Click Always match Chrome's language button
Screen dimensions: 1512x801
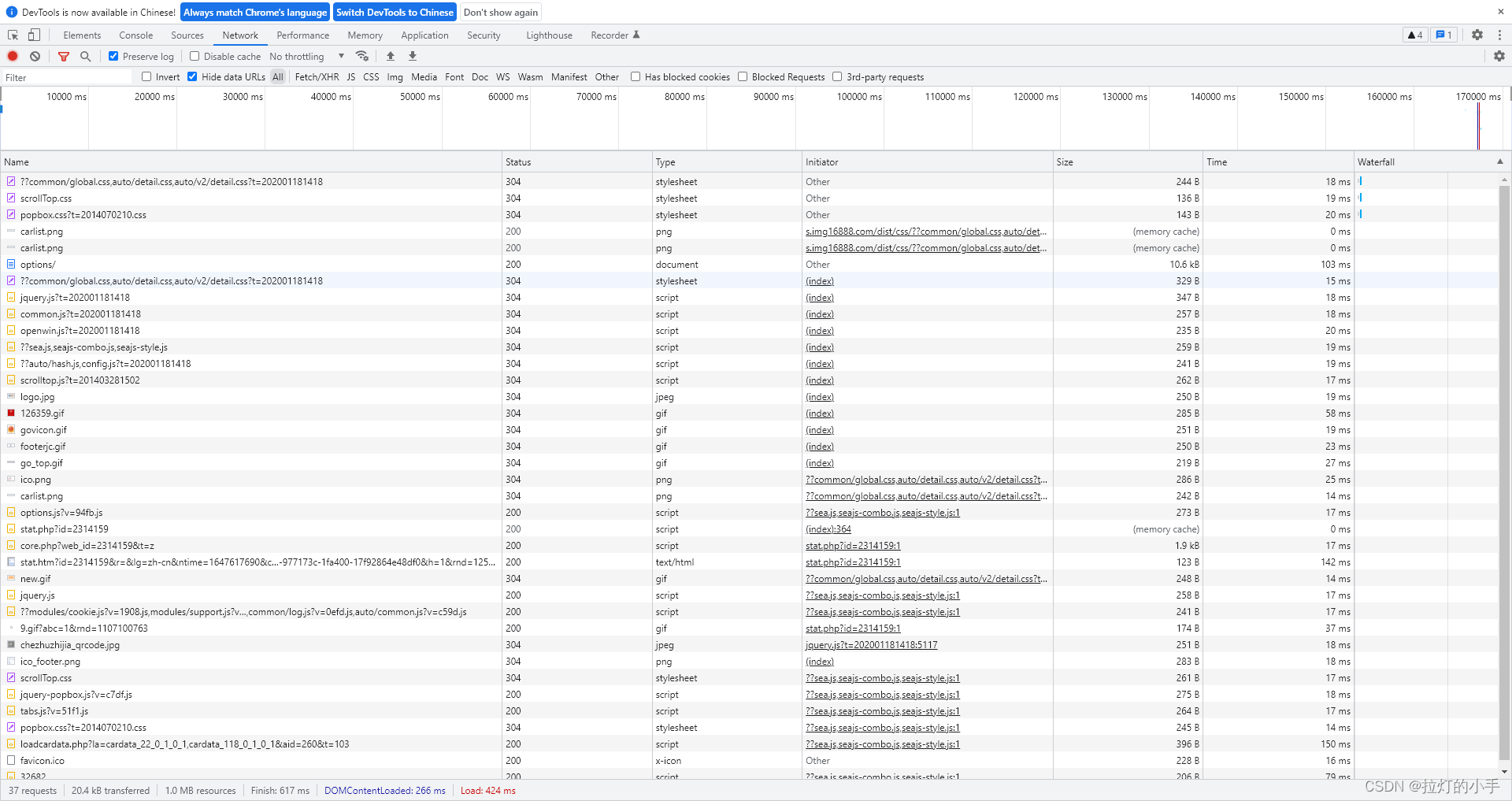pos(255,13)
